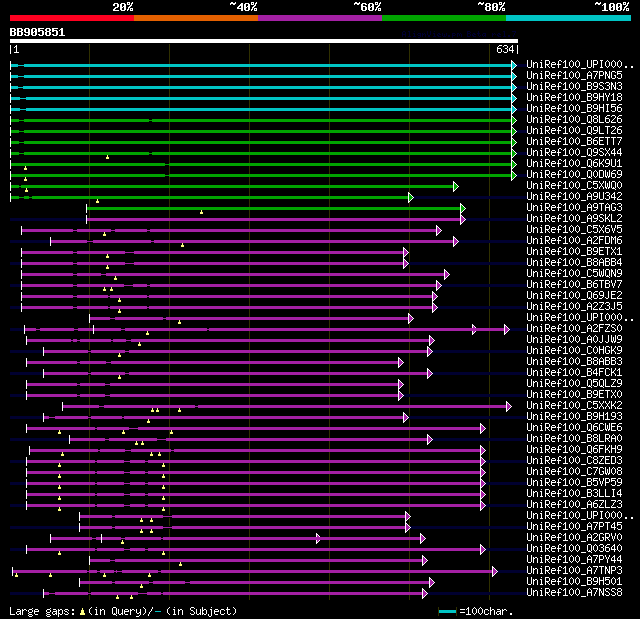The height and width of the screenshot is (619, 640).
Task: Open the UniRef100_B3LLI4 hit label
Action: coord(574,494)
